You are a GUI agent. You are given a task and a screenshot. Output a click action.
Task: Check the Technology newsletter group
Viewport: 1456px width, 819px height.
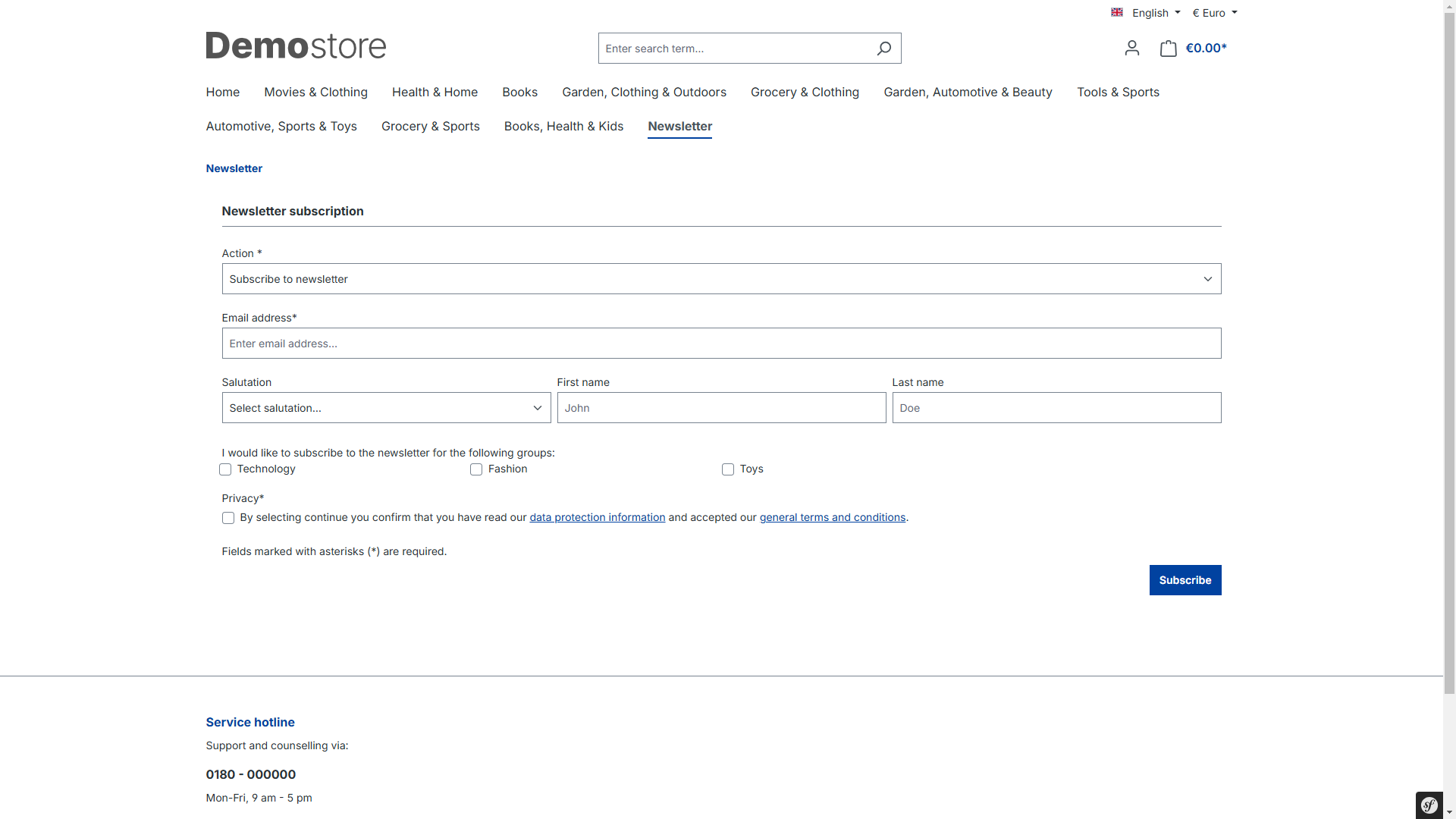click(x=225, y=469)
